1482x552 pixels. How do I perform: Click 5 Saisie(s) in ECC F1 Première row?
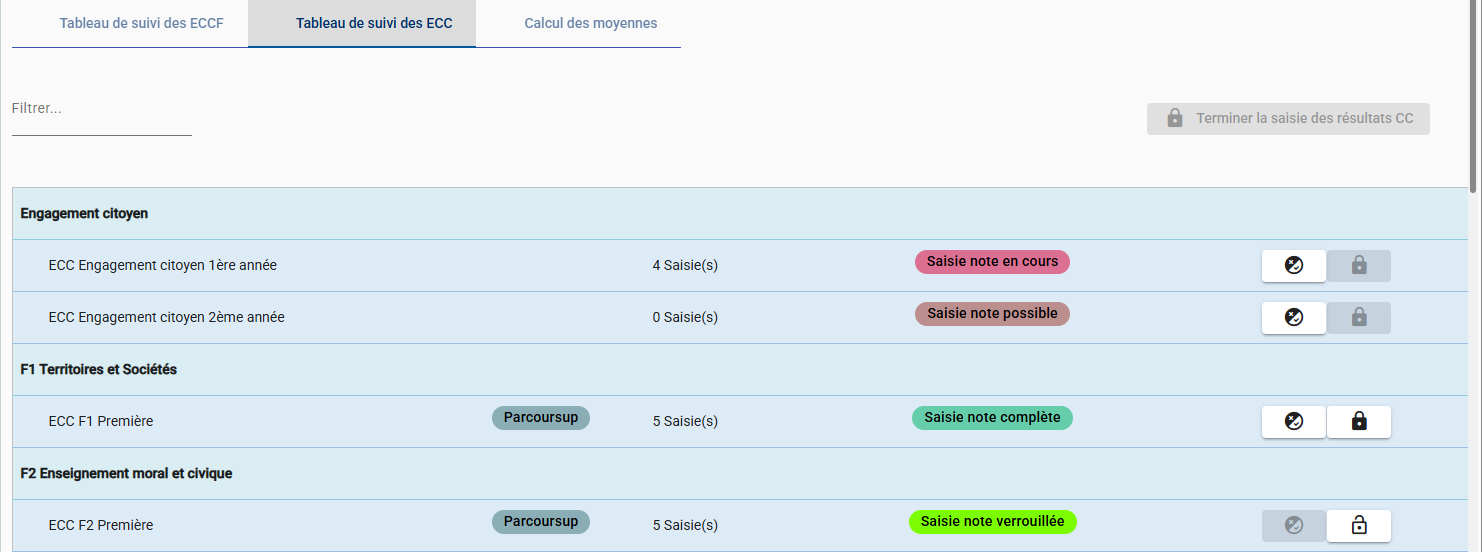click(x=685, y=422)
